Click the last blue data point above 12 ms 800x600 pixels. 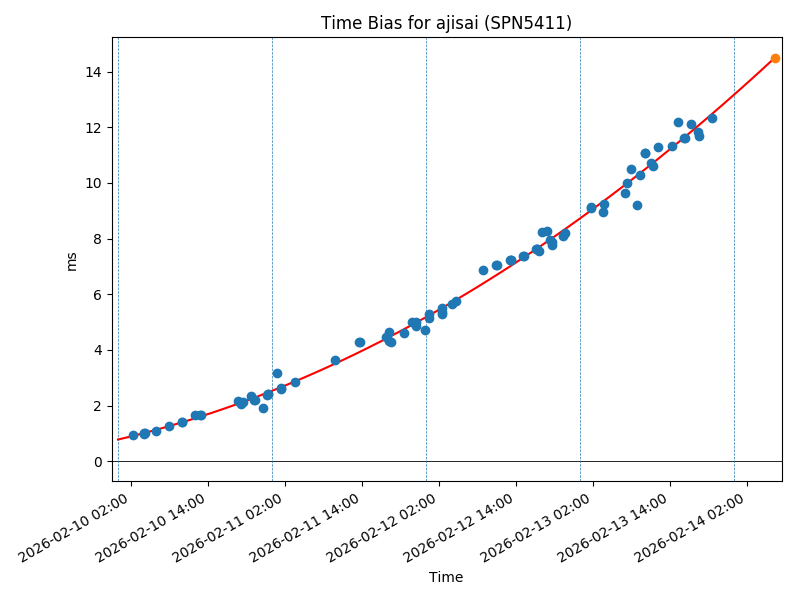[x=712, y=118]
